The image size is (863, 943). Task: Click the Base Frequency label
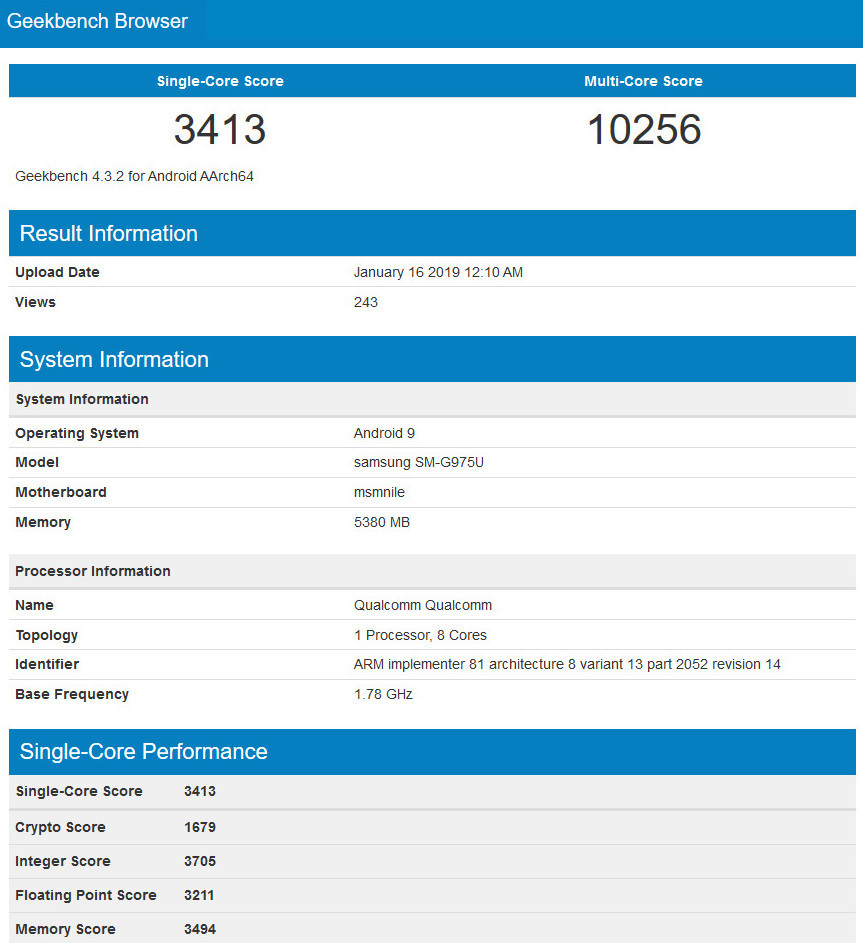point(72,694)
